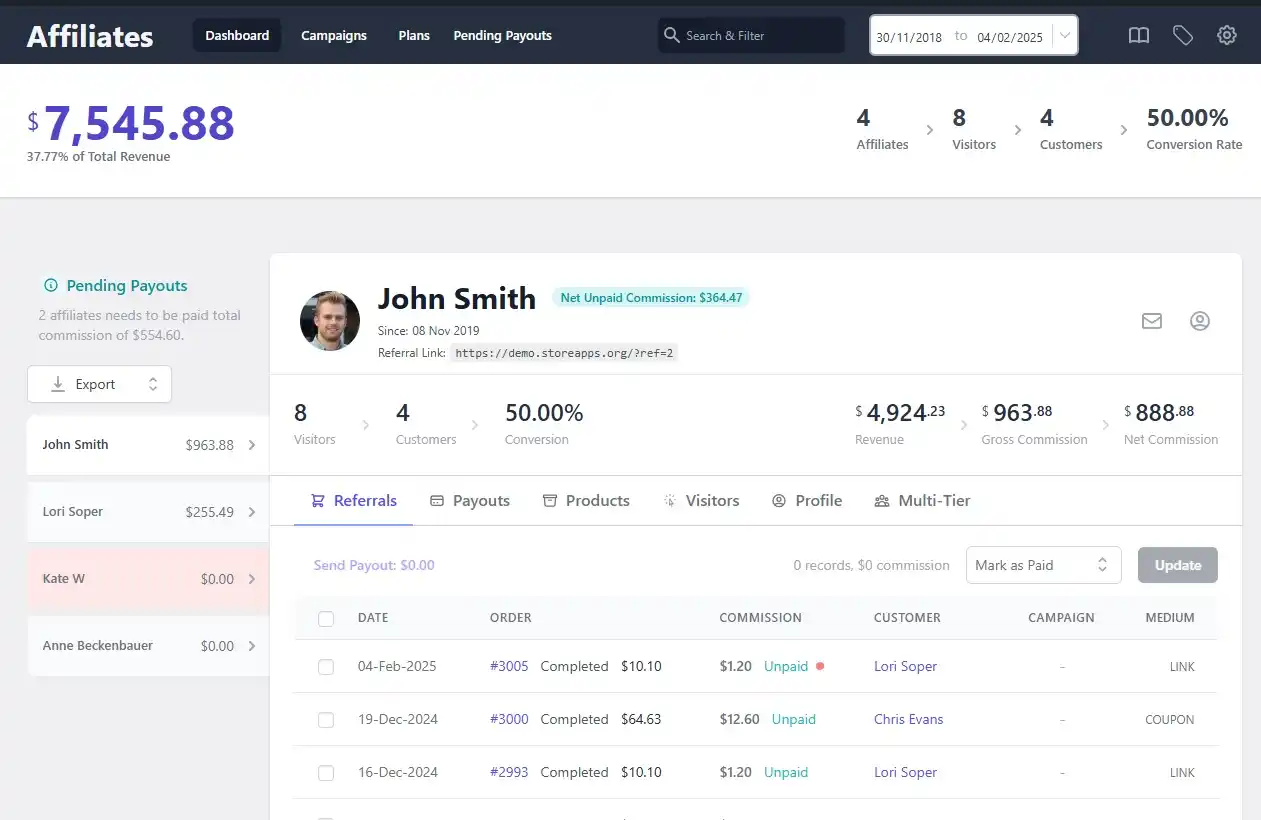Open customer Chris Evans link
The image size is (1261, 820).
908,719
